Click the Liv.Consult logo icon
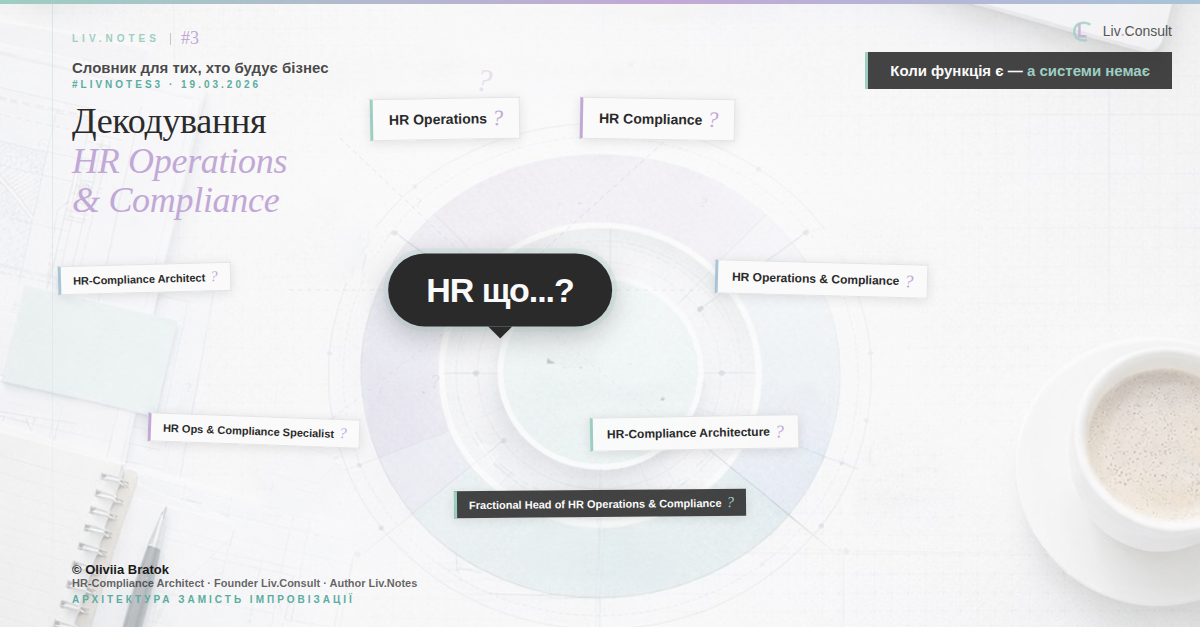1200x627 pixels. pyautogui.click(x=1081, y=31)
